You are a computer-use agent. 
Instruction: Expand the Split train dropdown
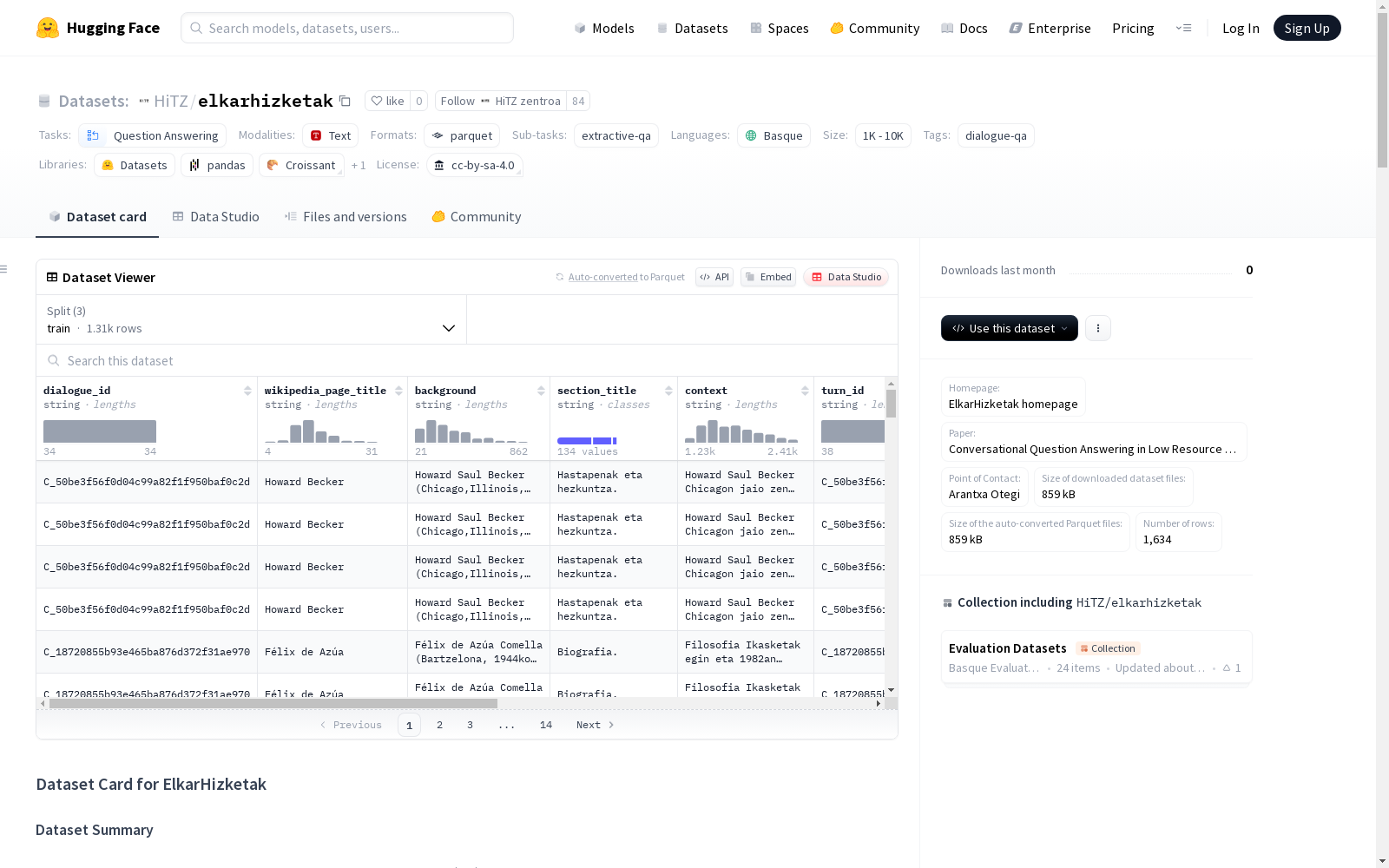point(252,319)
